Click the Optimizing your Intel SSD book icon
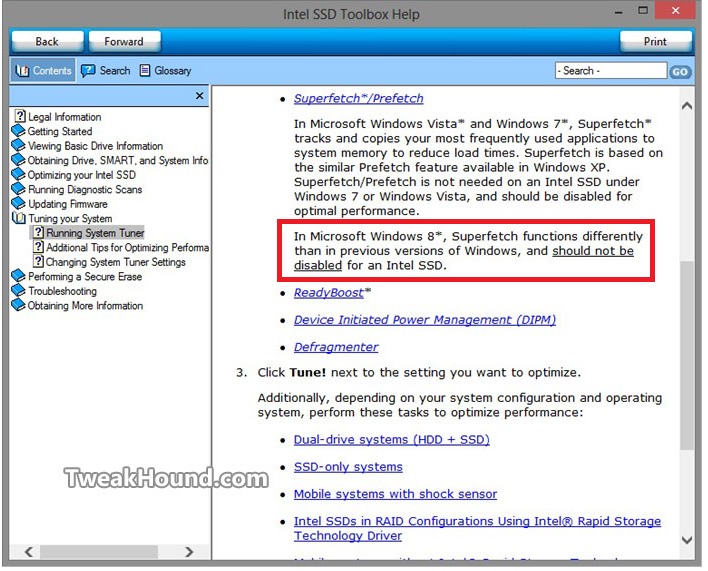708x571 pixels. 19,174
